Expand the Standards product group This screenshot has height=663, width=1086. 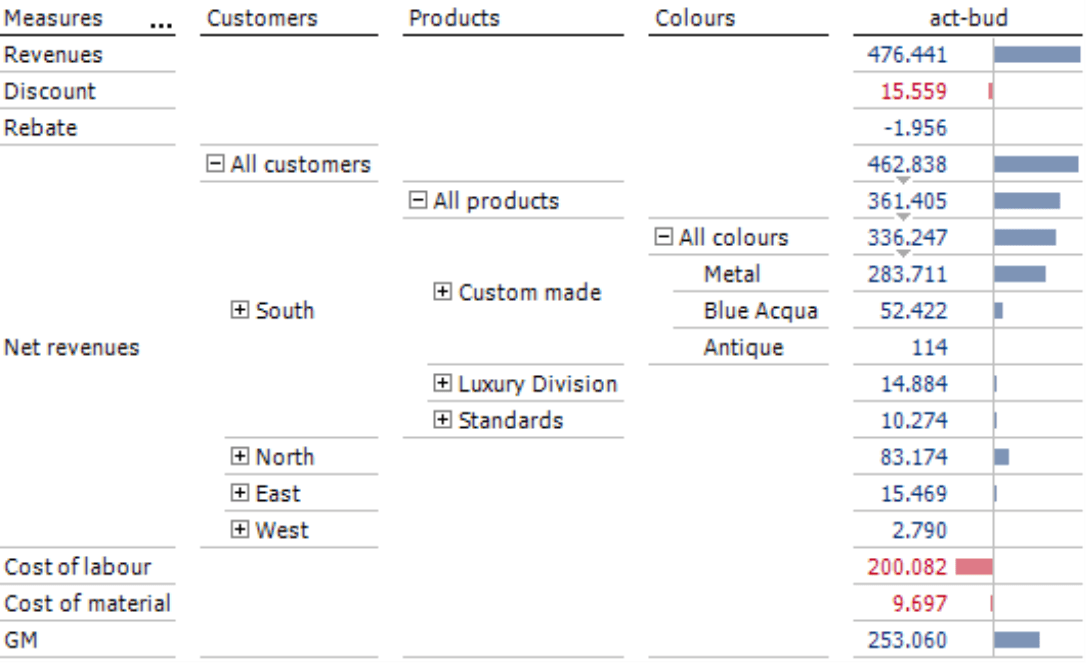443,420
